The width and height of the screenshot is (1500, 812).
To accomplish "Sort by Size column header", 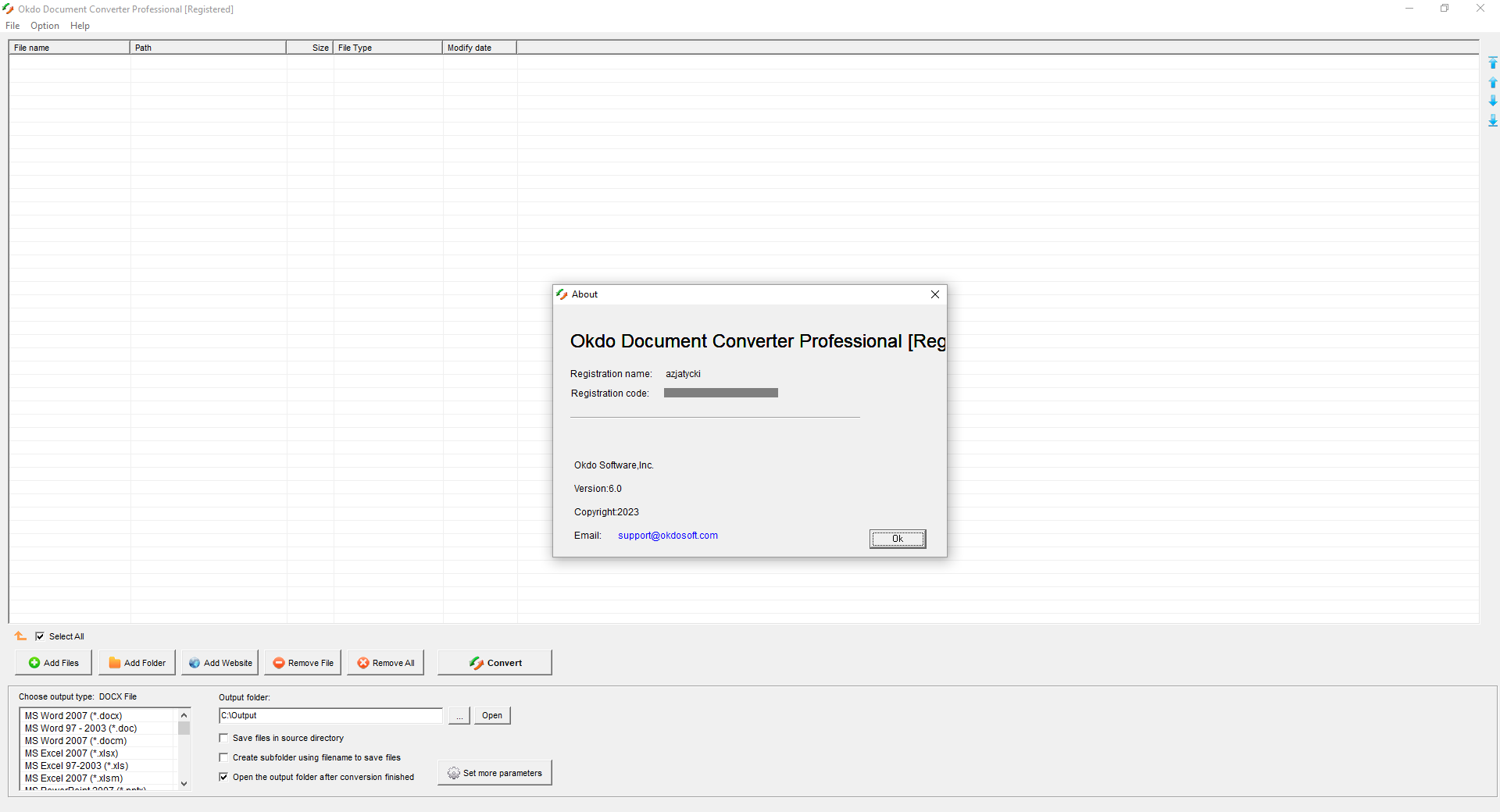I will click(309, 48).
